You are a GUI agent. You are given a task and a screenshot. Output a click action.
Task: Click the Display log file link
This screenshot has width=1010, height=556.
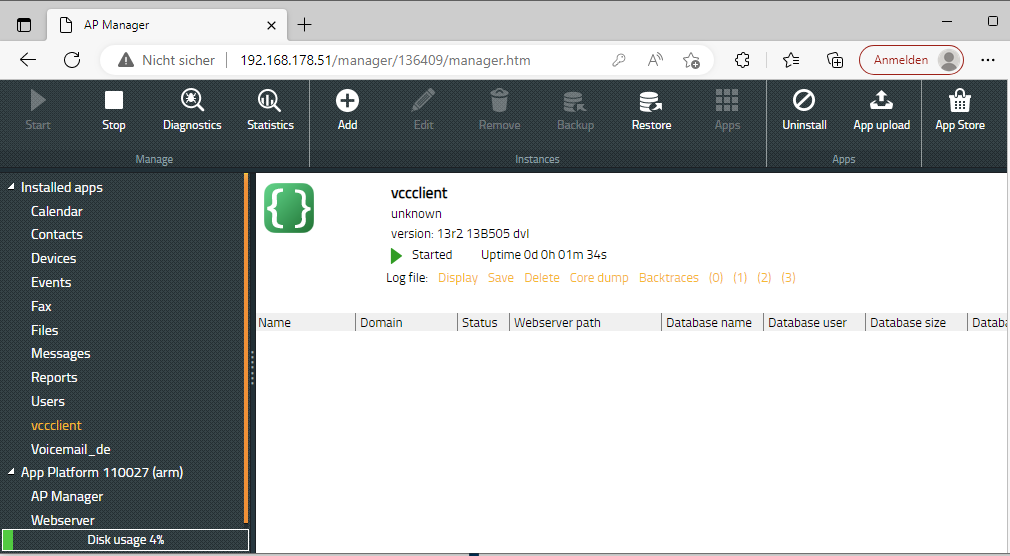coord(458,278)
